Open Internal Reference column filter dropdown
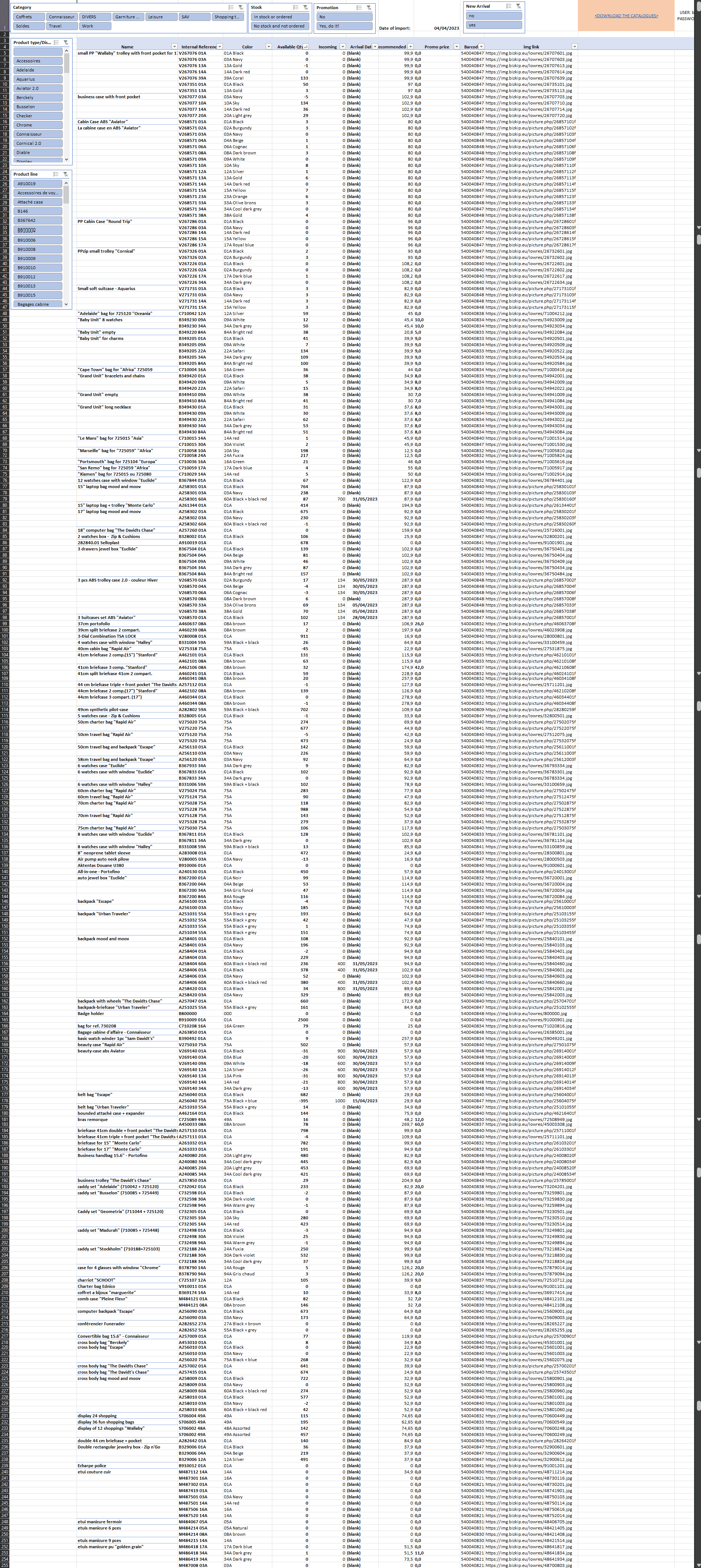The height and width of the screenshot is (1568, 701). pyautogui.click(x=219, y=46)
